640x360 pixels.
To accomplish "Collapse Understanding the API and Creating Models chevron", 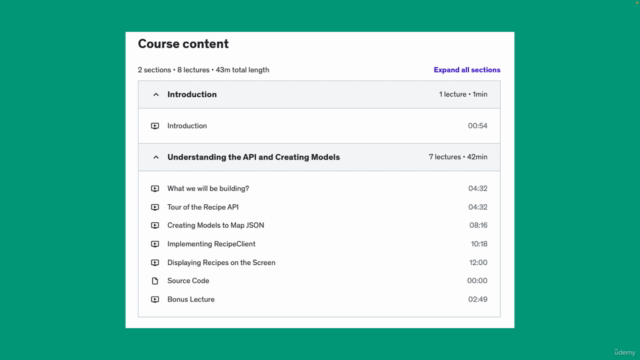I will [x=156, y=157].
